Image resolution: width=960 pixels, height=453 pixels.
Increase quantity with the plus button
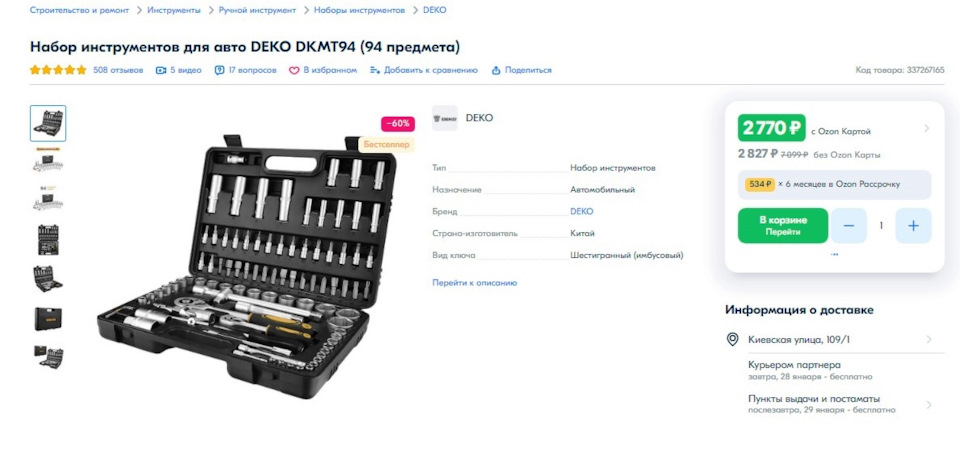(x=913, y=226)
